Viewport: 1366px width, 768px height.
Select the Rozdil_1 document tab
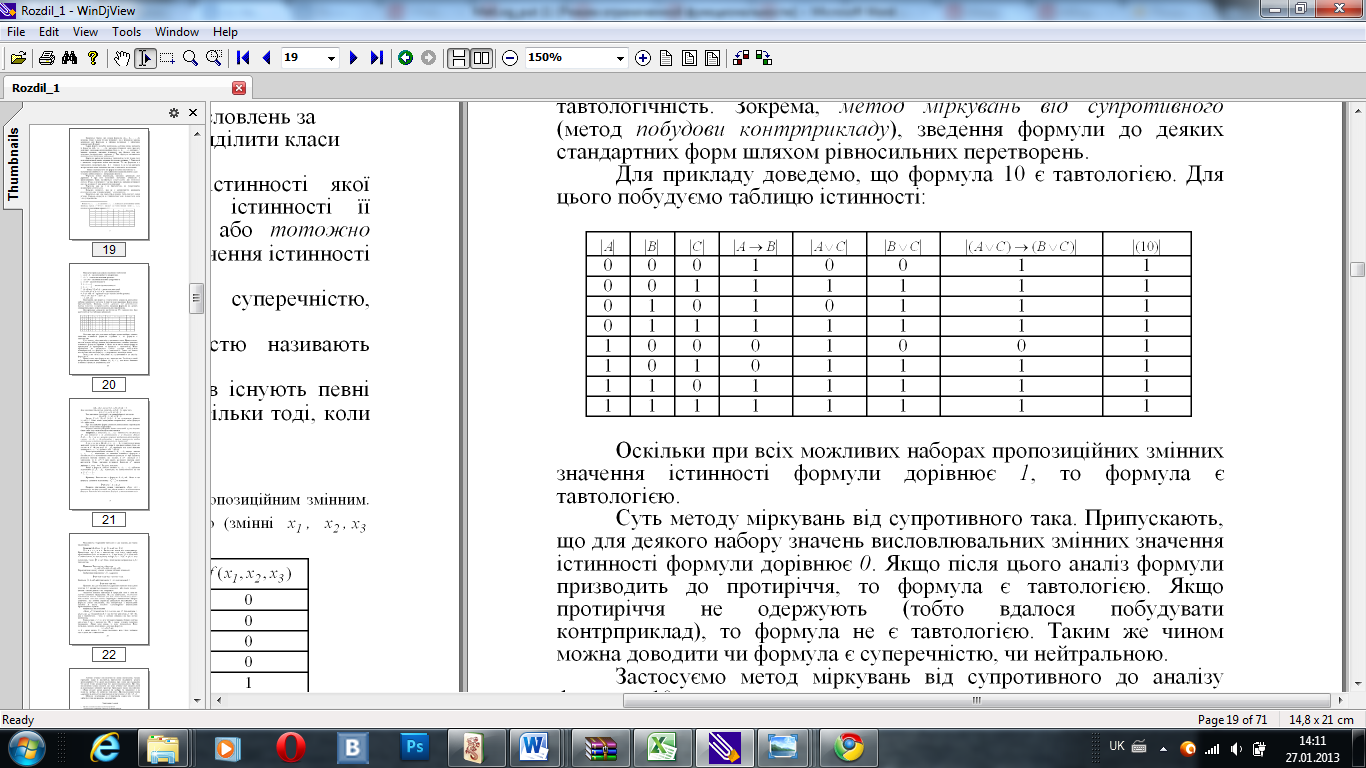126,88
